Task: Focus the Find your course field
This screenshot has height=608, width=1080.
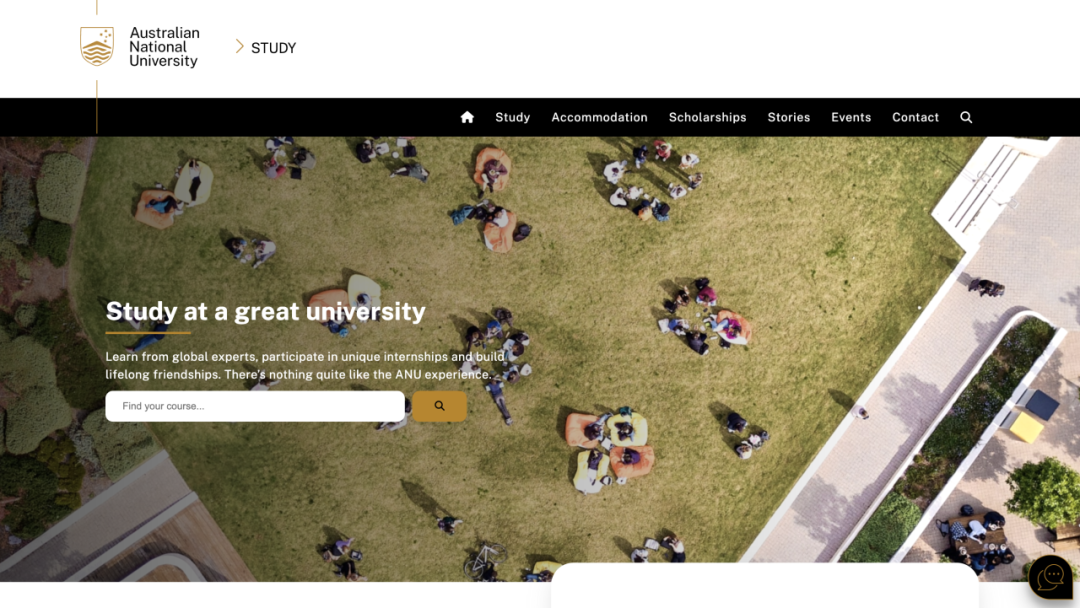Action: [x=255, y=406]
